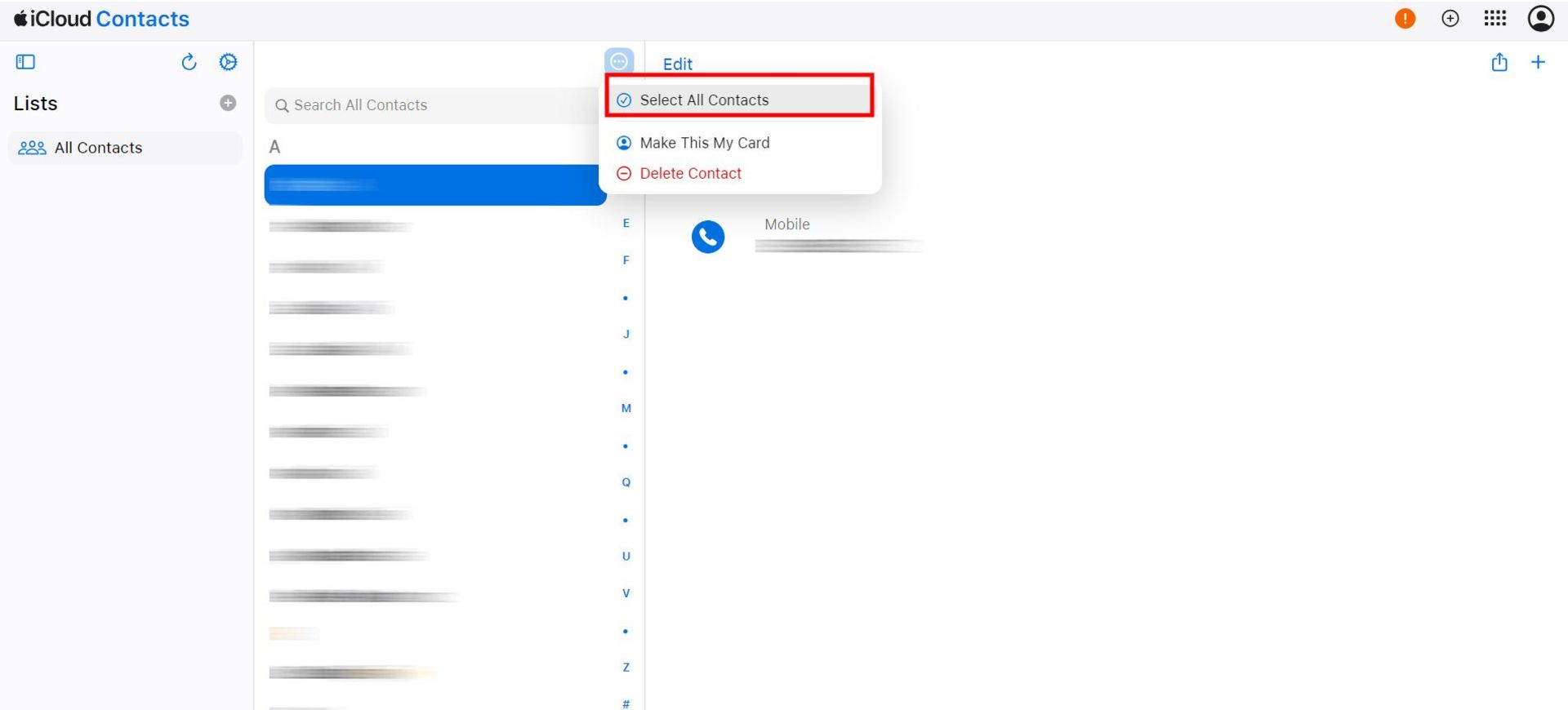Screen dimensions: 1568x710
Task: Click the Search All Contacts field
Action: [x=433, y=105]
